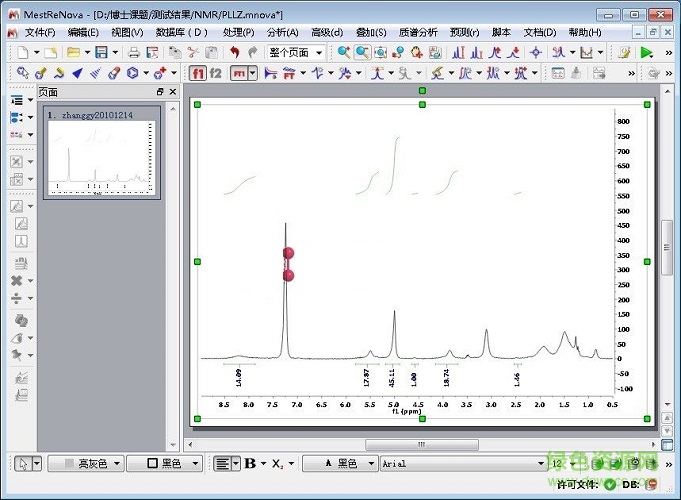Open the Arial font dropdown

click(459, 464)
